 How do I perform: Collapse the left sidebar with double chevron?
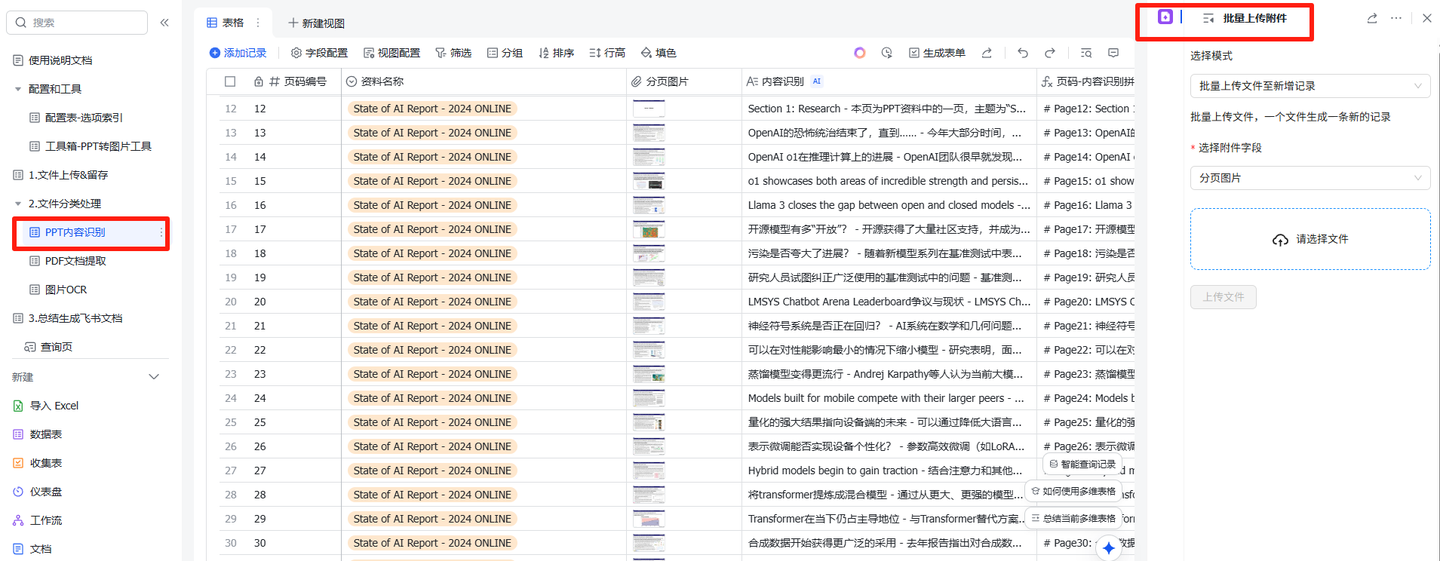coord(164,22)
